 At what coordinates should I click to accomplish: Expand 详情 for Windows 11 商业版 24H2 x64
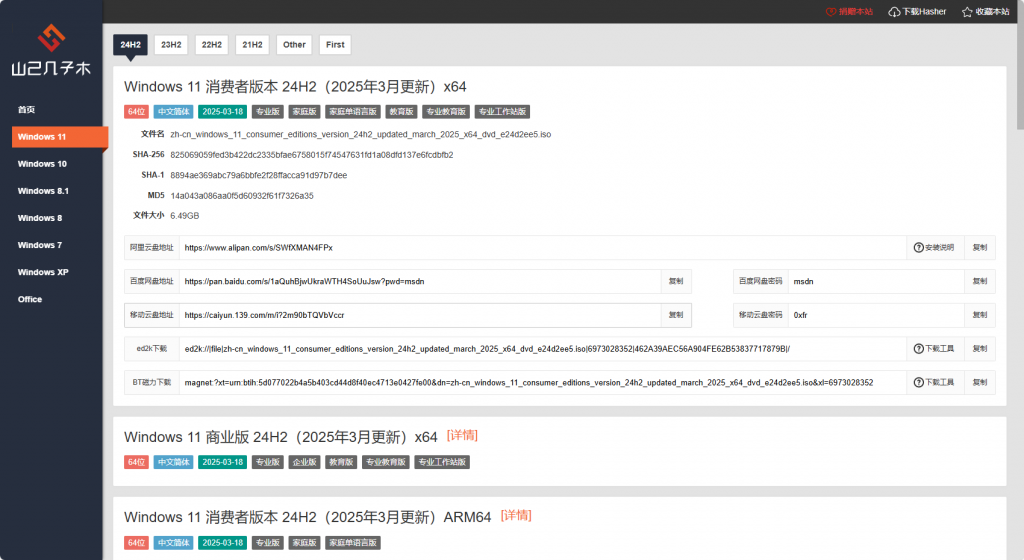[x=462, y=435]
